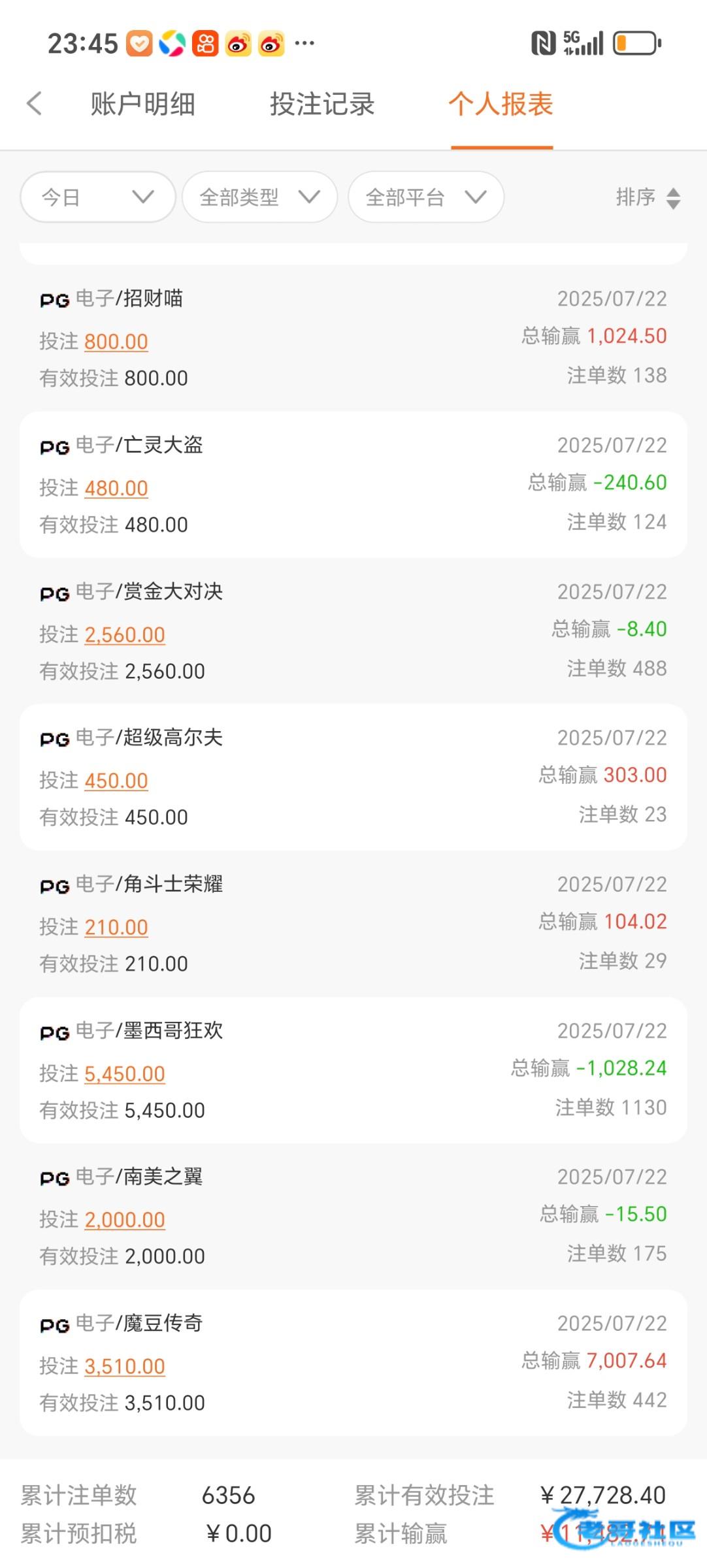Image resolution: width=707 pixels, height=1568 pixels.
Task: Switch to the 投注记录 tab
Action: 322,105
